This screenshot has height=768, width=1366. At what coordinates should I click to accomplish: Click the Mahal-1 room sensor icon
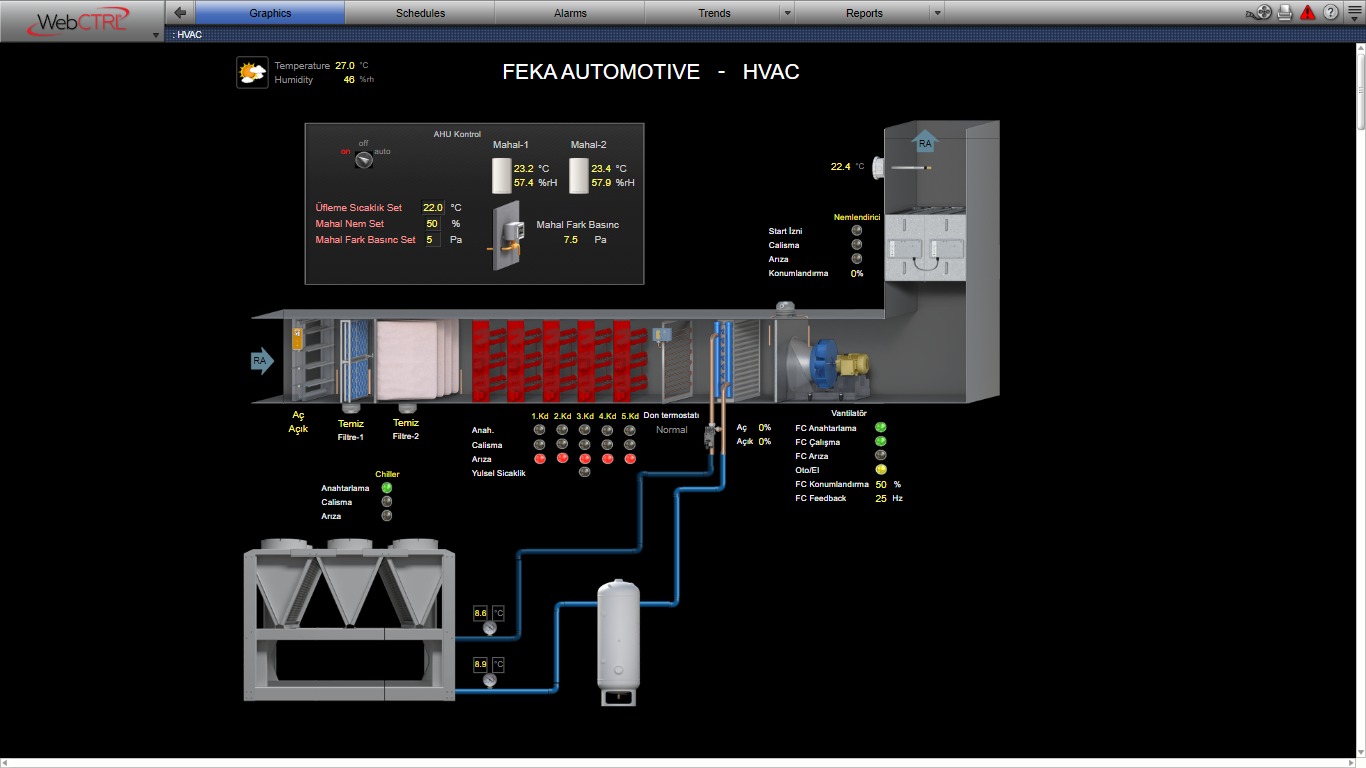tap(502, 175)
